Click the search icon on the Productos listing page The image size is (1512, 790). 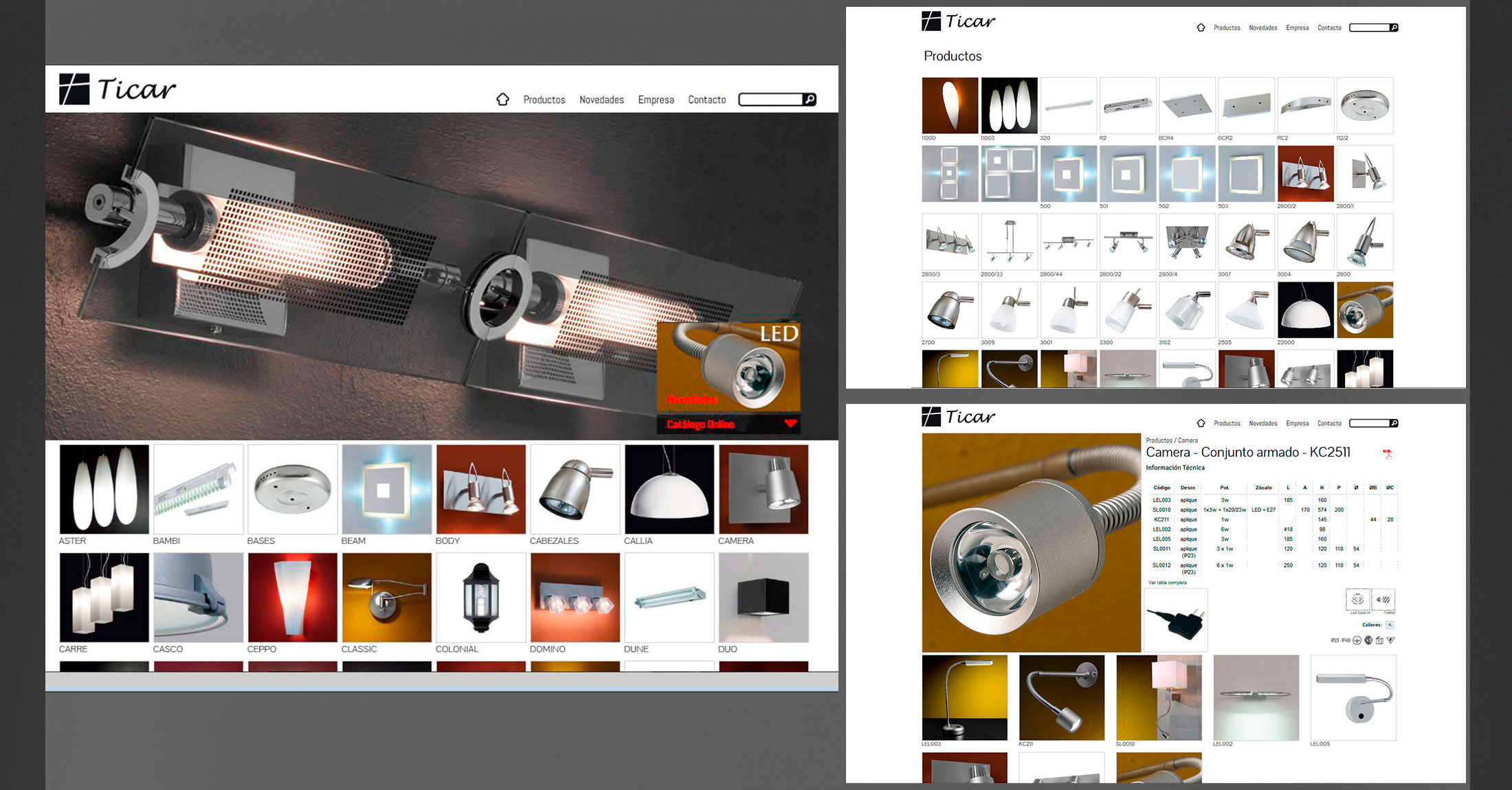1393,27
